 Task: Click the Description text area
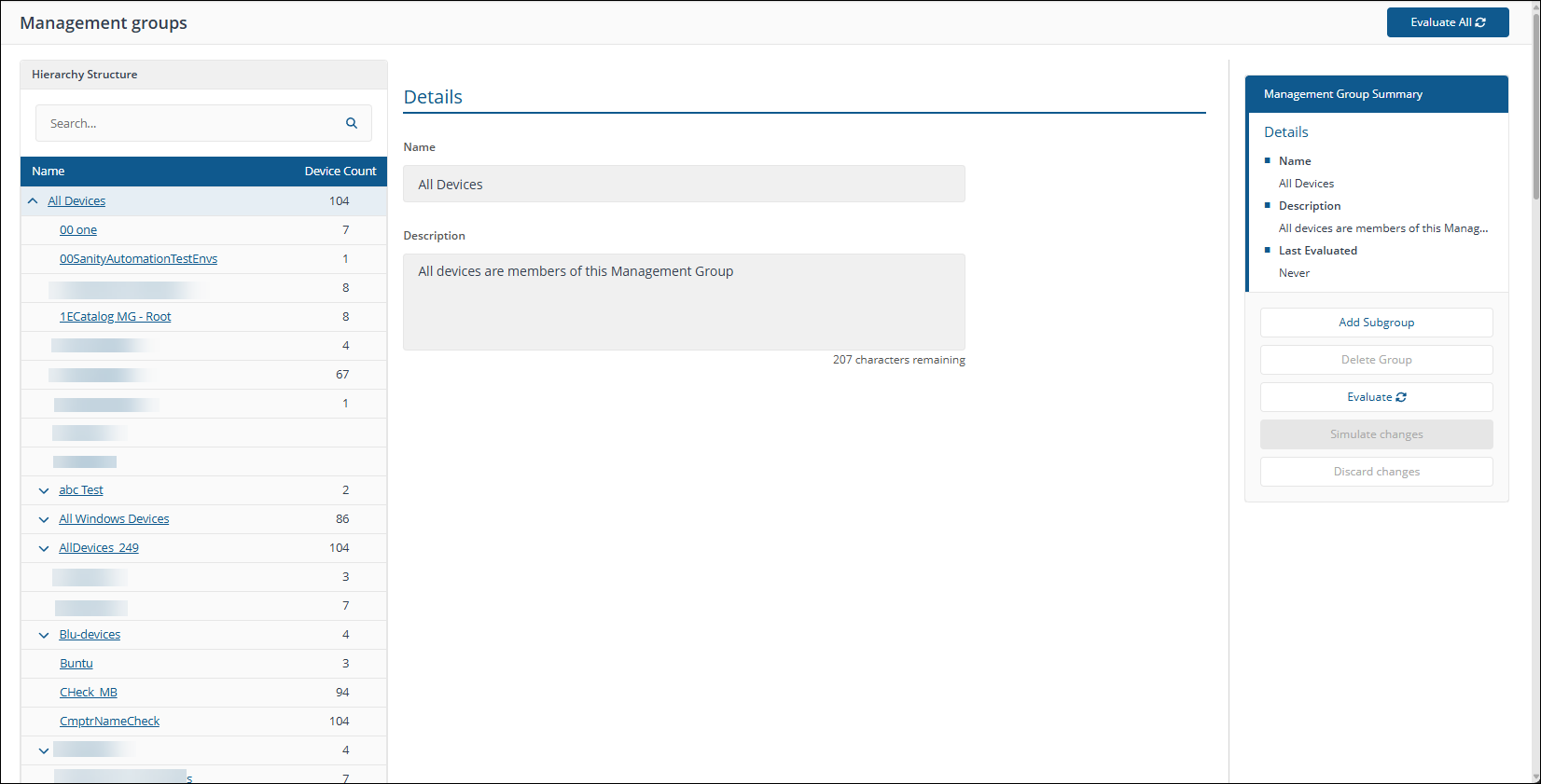coord(684,302)
